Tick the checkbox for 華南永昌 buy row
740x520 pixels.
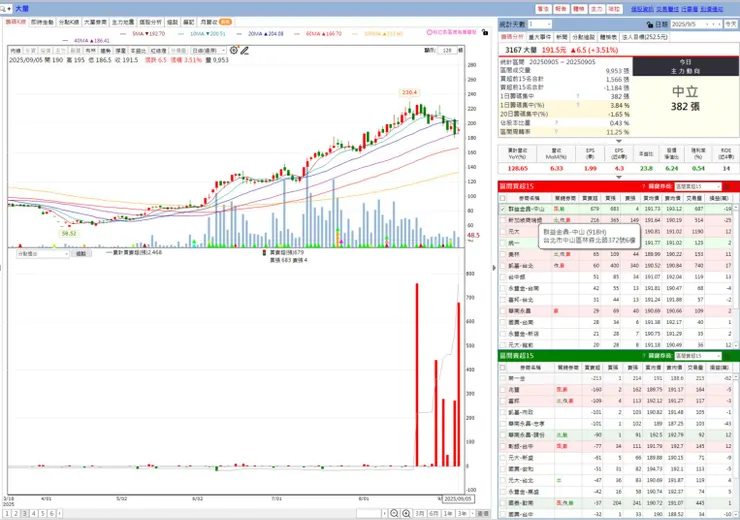pyautogui.click(x=503, y=311)
